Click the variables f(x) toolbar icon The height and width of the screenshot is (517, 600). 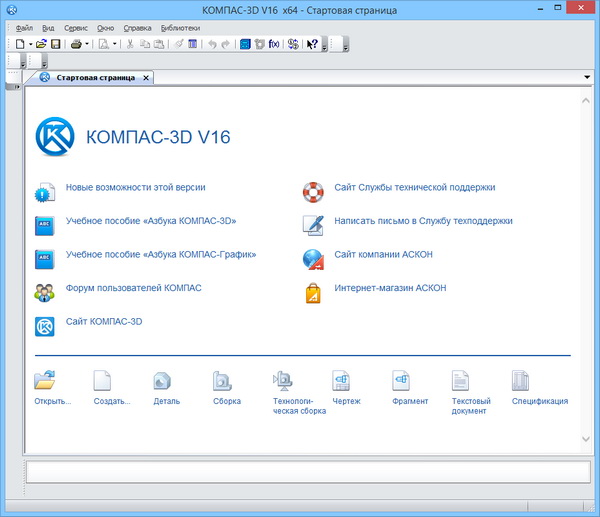(274, 44)
